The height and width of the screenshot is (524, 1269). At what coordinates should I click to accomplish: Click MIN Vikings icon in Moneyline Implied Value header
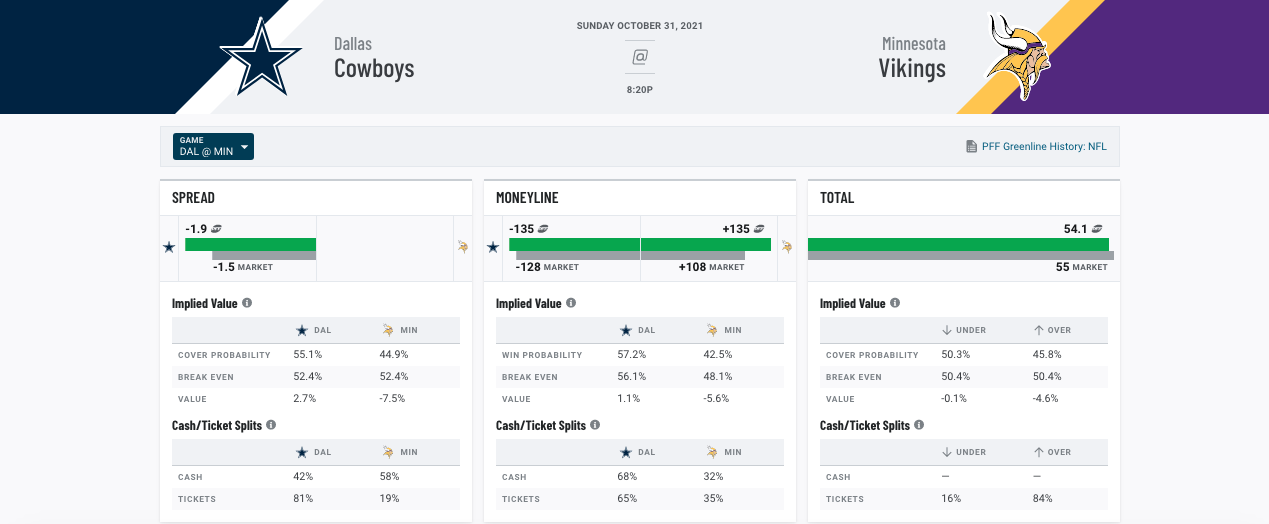(711, 330)
